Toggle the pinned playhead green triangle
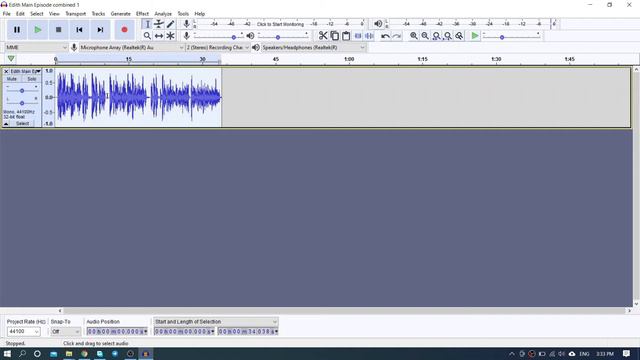The width and height of the screenshot is (640, 360). click(x=11, y=59)
